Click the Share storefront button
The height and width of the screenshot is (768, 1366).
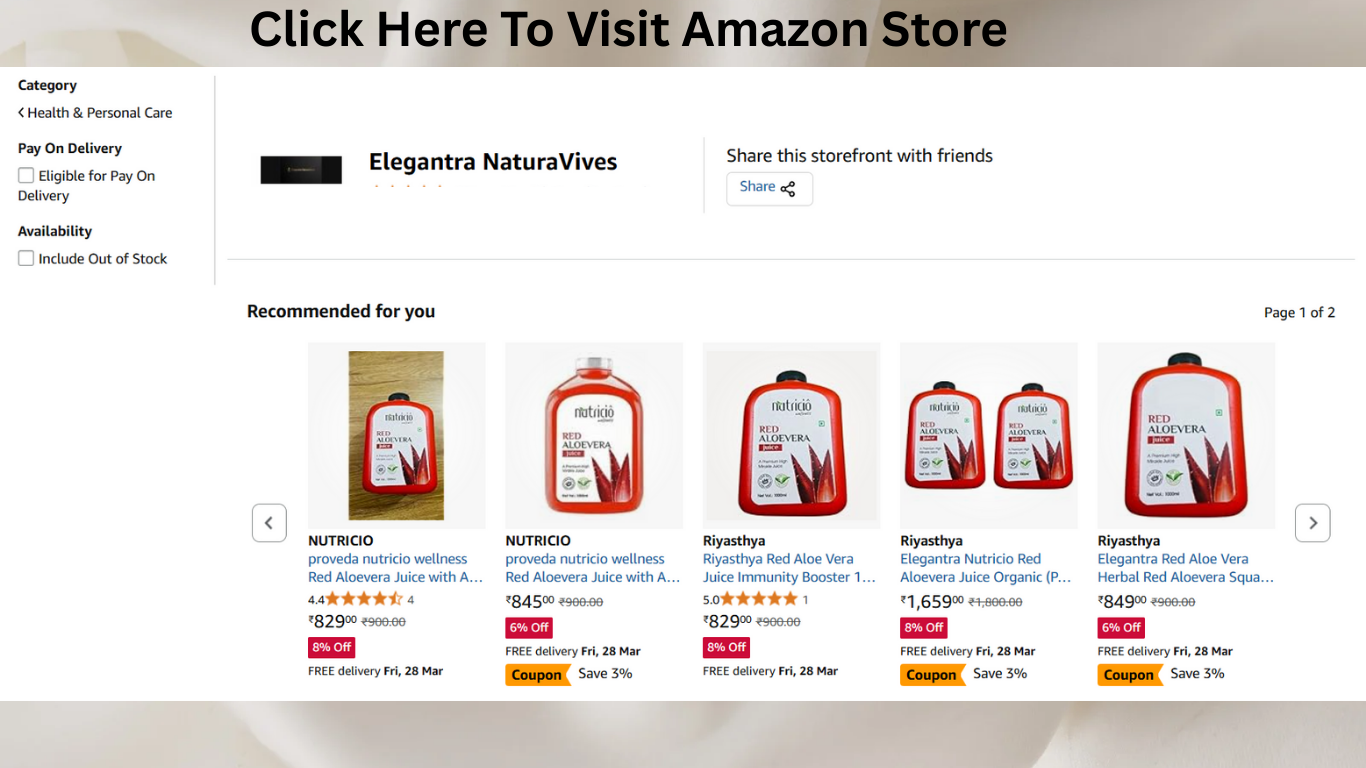click(769, 188)
